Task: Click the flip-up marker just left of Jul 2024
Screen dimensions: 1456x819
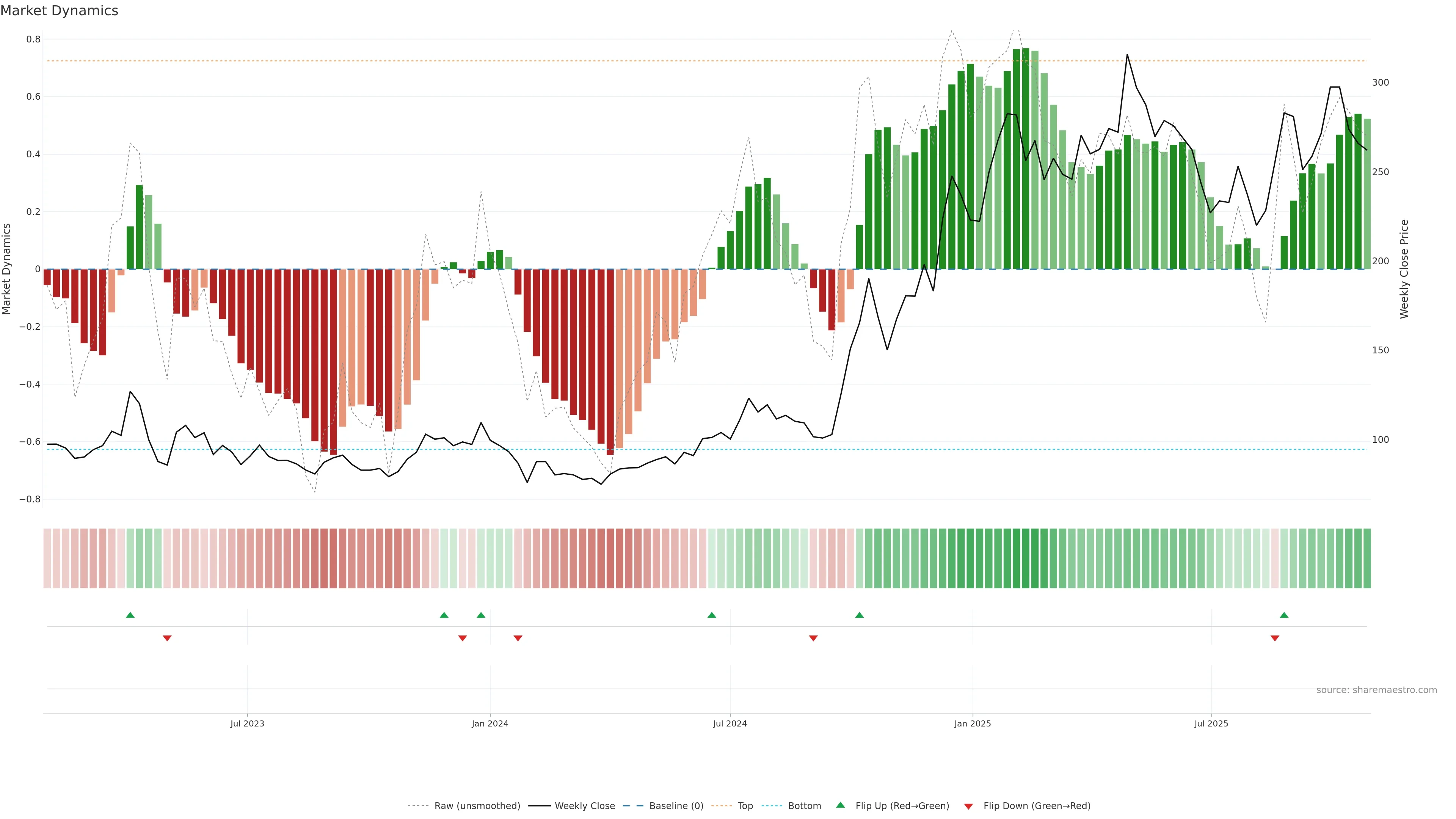Action: (712, 615)
